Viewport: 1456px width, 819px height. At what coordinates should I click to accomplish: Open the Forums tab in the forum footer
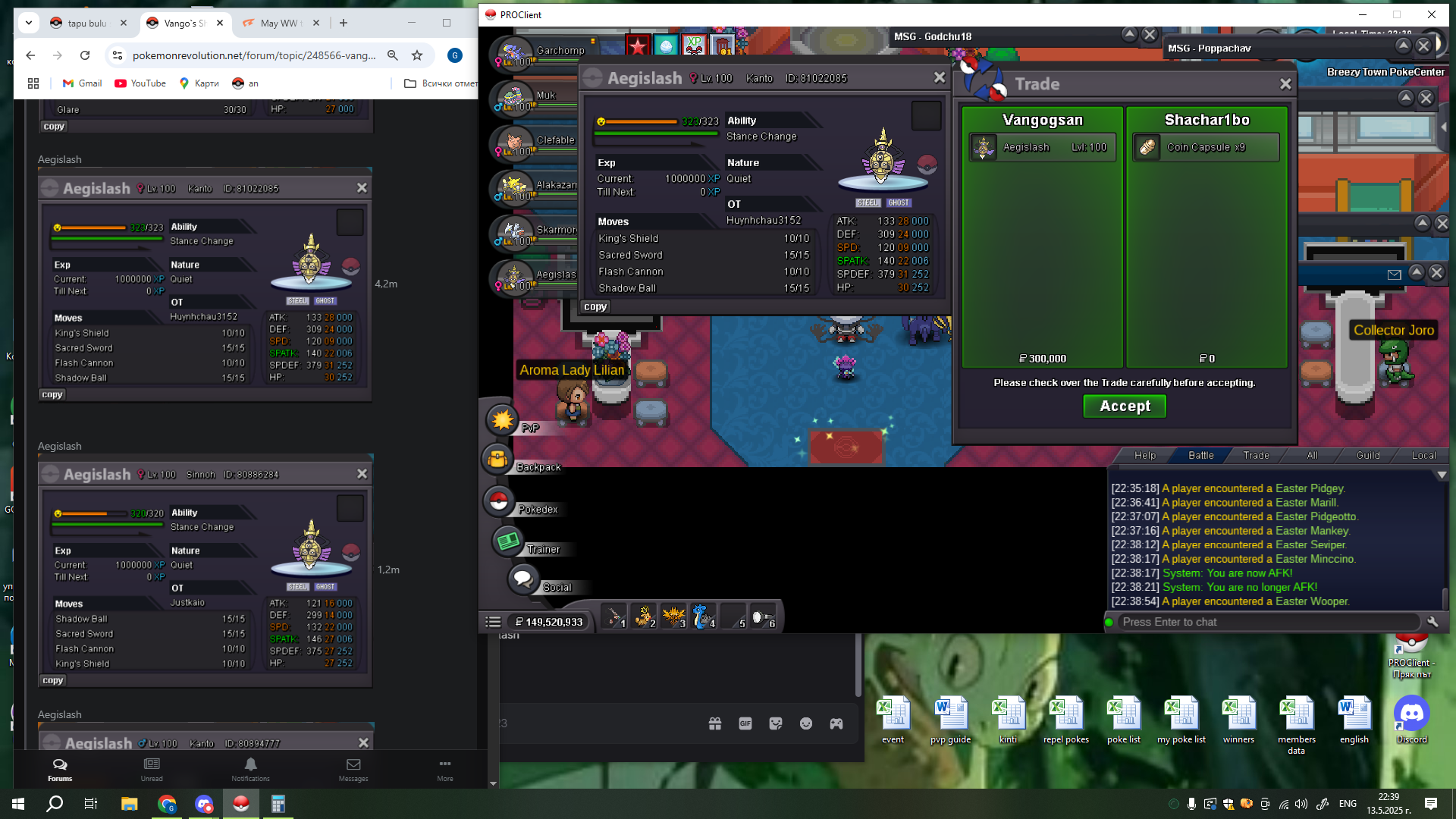[60, 770]
